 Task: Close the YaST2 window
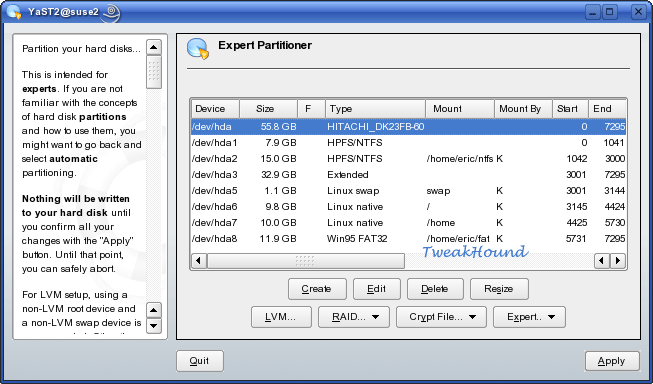pyautogui.click(x=638, y=12)
